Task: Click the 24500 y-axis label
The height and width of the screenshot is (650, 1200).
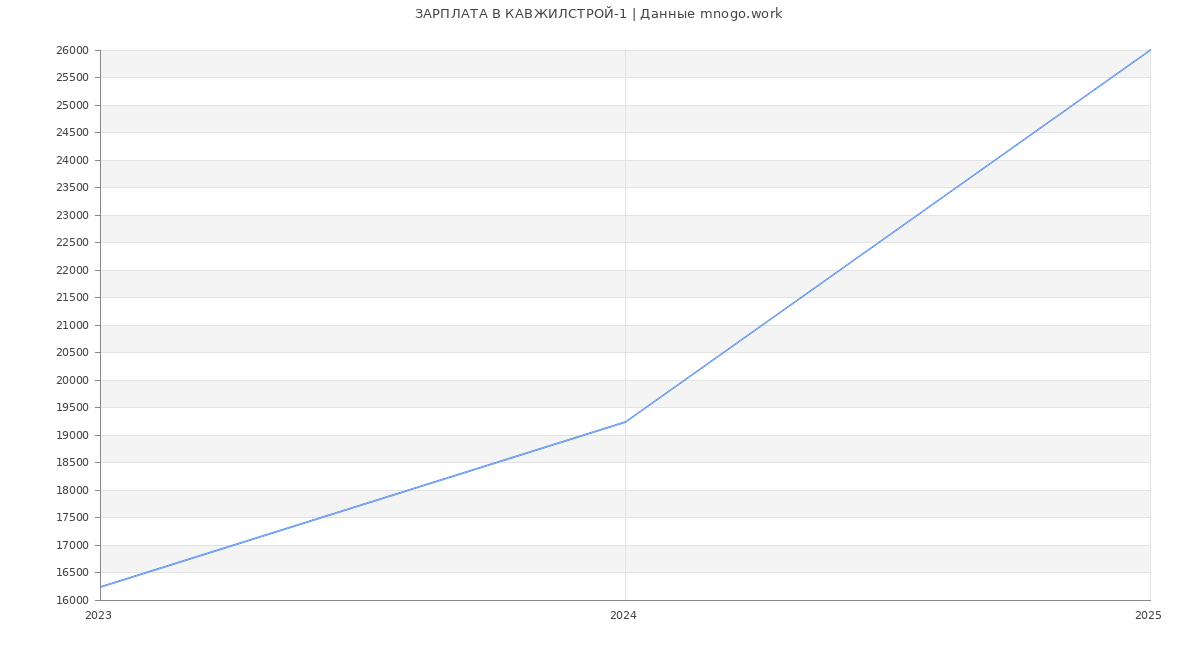Action: (72, 133)
